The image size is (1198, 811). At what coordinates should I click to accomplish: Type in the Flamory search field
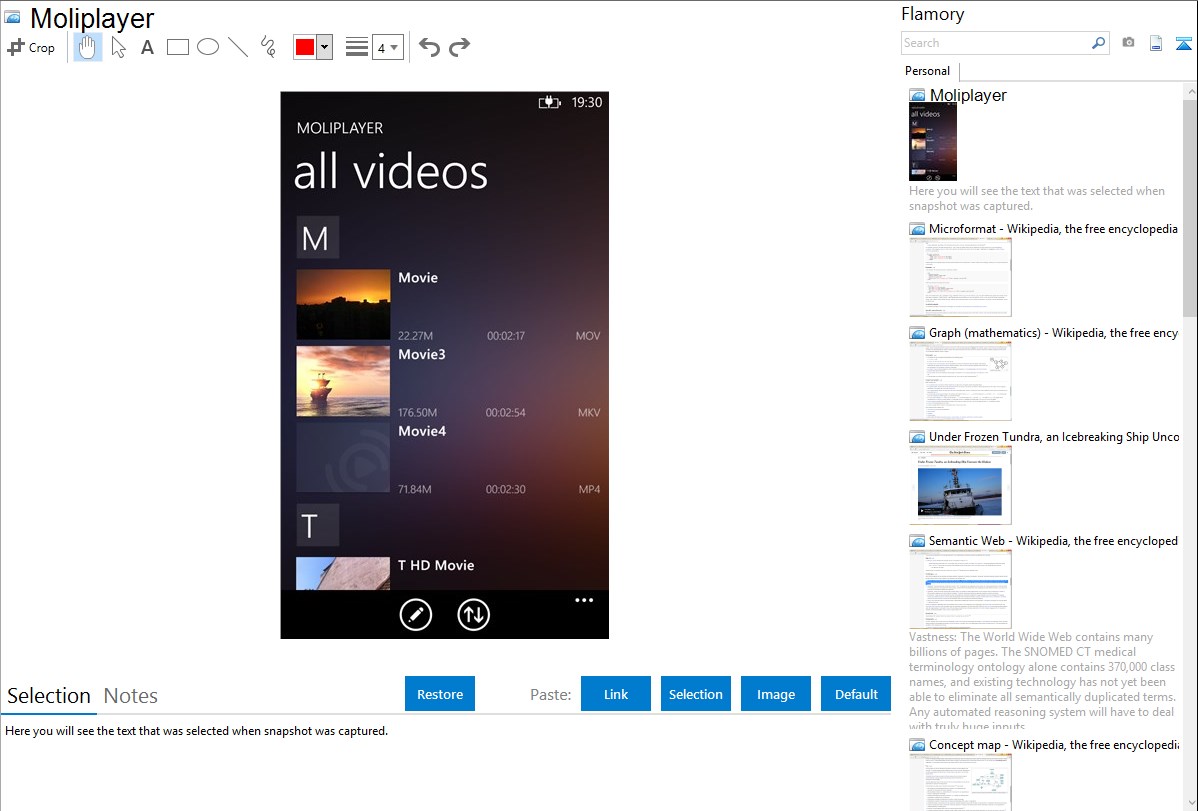(x=995, y=43)
